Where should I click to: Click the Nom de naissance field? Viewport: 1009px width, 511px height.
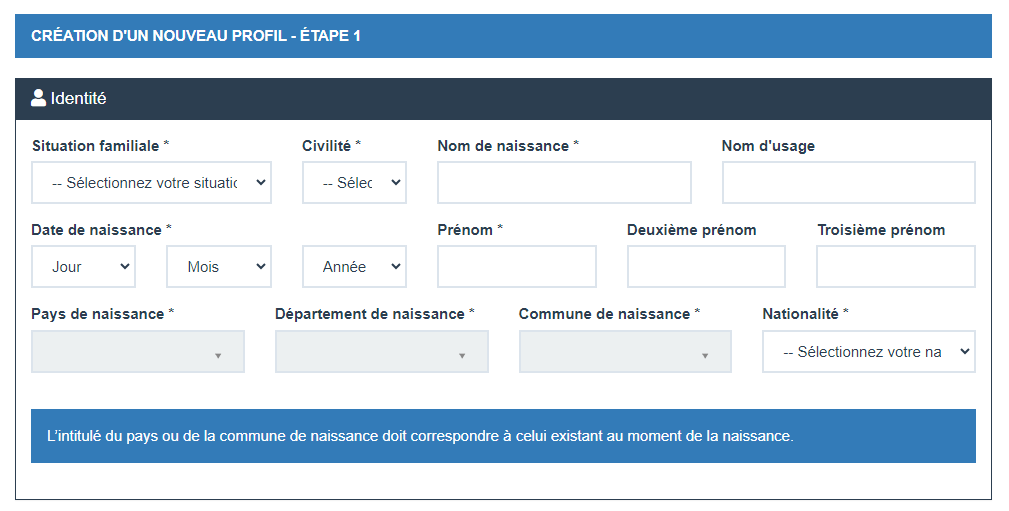[x=564, y=183]
